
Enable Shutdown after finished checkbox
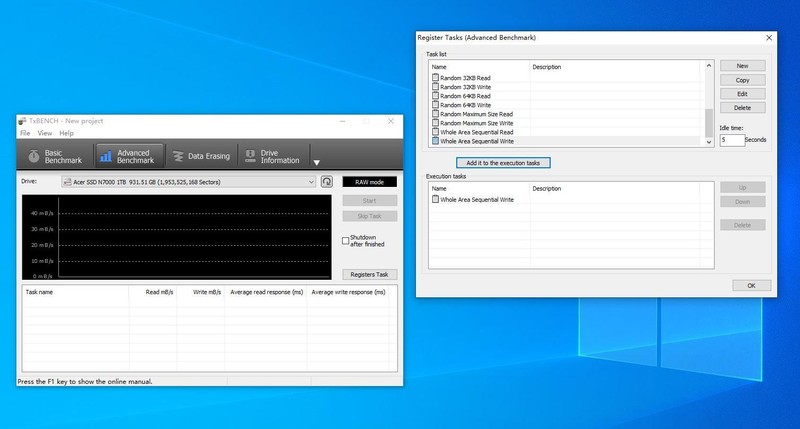click(346, 240)
